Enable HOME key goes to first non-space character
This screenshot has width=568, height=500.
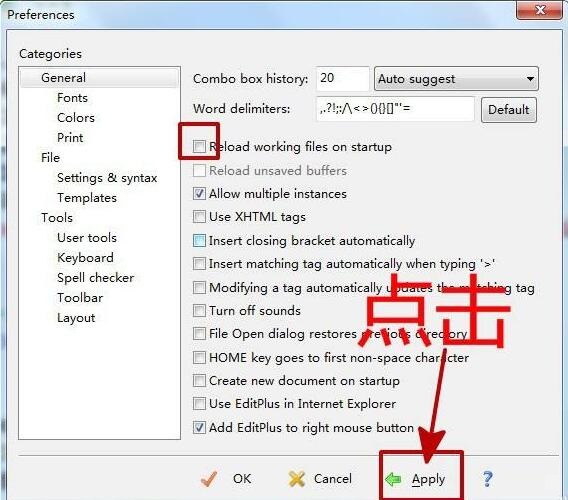tap(199, 358)
